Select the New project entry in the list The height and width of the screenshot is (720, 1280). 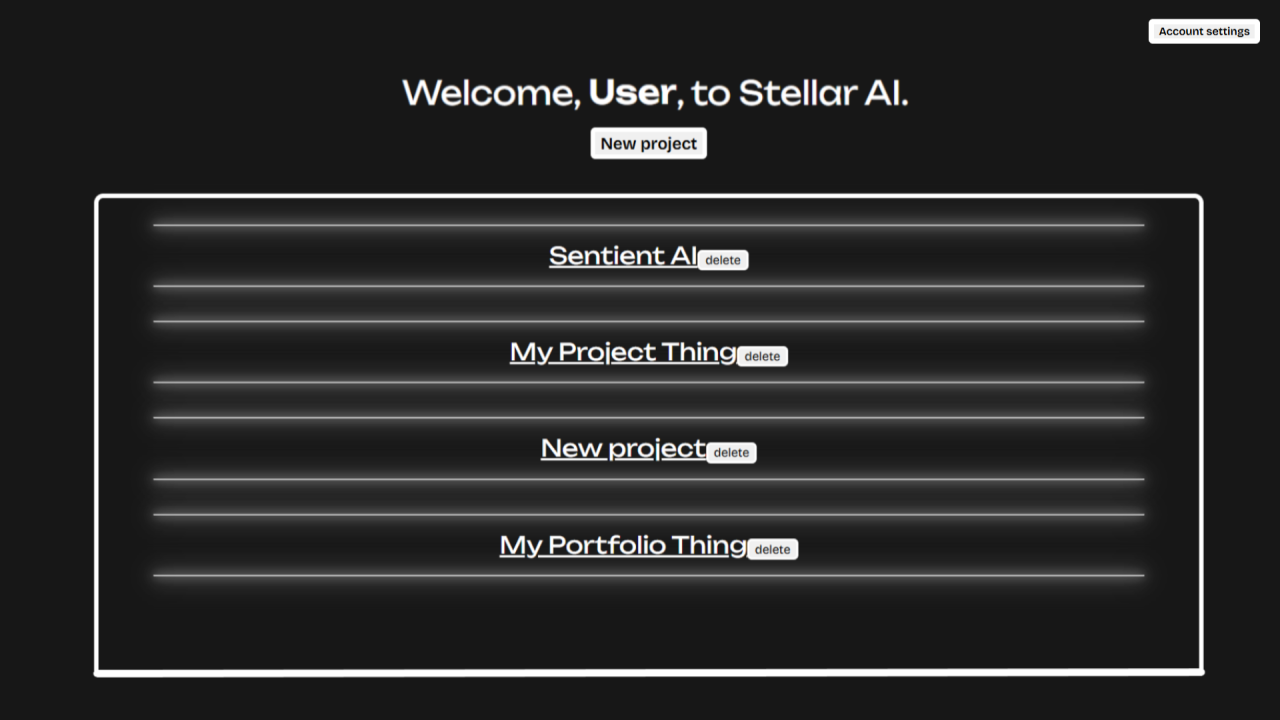click(x=622, y=448)
